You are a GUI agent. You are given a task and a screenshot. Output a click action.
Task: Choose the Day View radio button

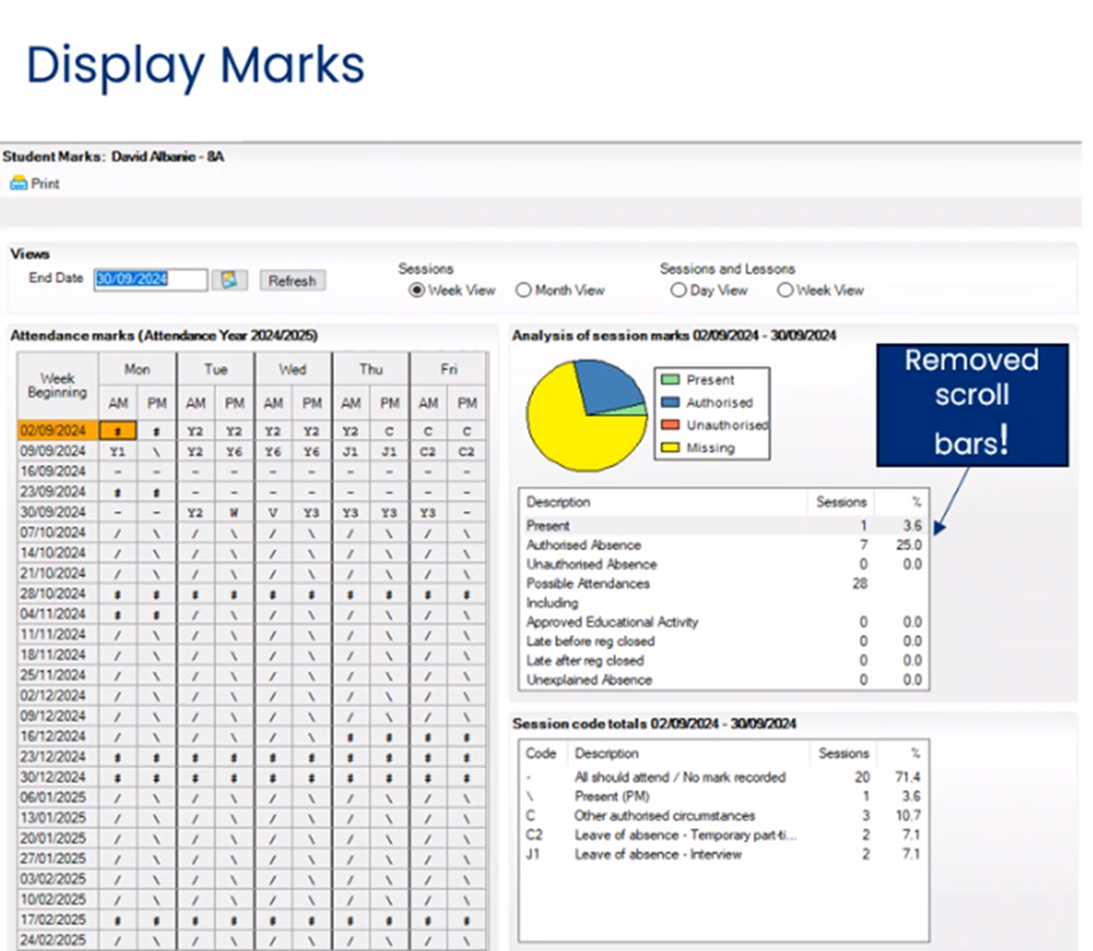(x=679, y=290)
